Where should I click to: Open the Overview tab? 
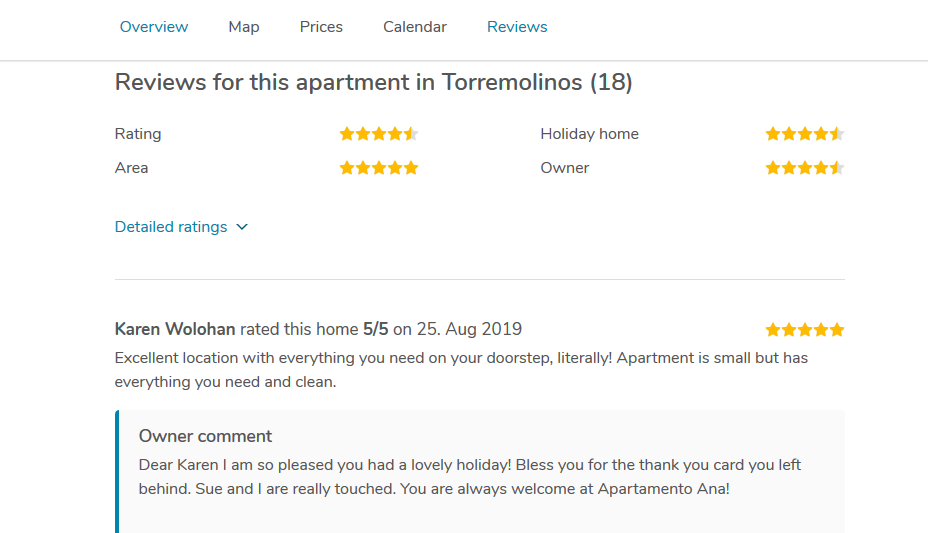tap(154, 27)
